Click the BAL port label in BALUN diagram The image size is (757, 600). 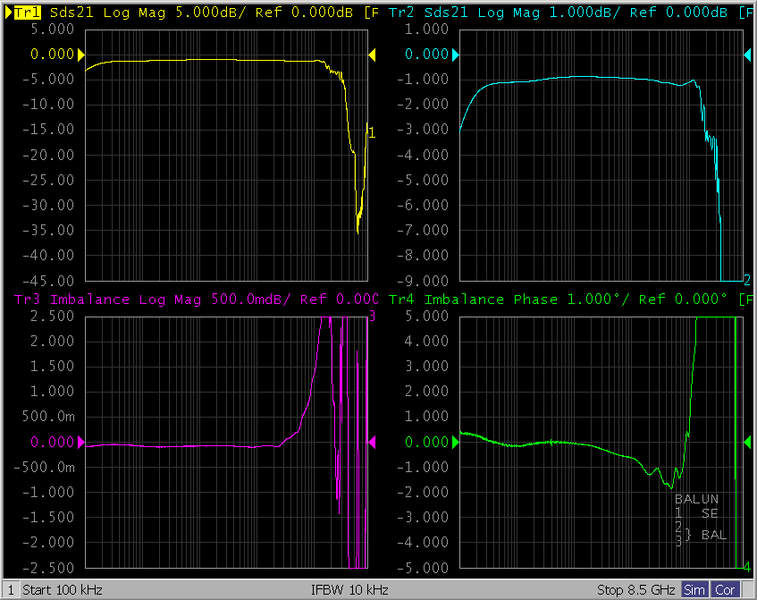point(714,535)
